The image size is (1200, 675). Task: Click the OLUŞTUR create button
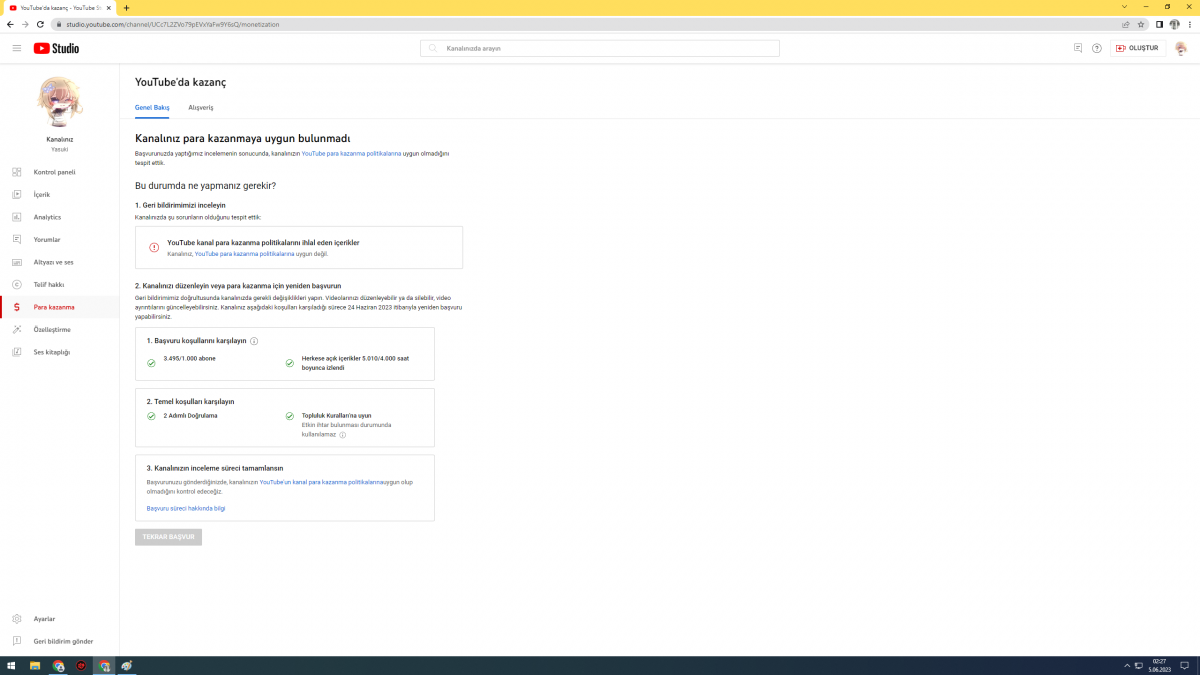tap(1138, 48)
